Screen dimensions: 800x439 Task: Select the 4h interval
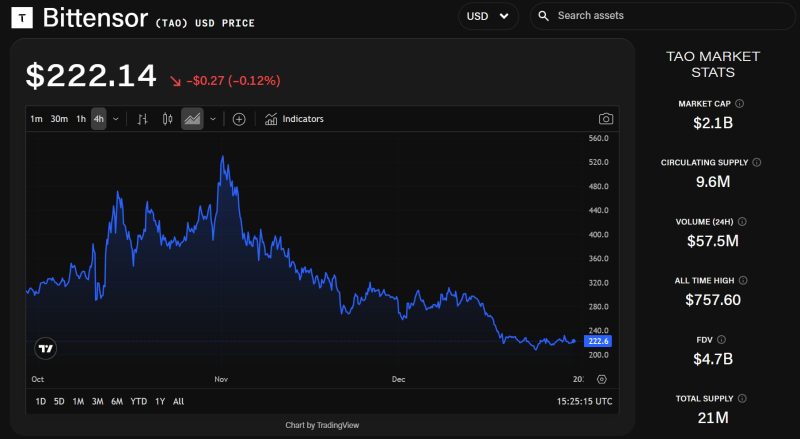pos(98,119)
